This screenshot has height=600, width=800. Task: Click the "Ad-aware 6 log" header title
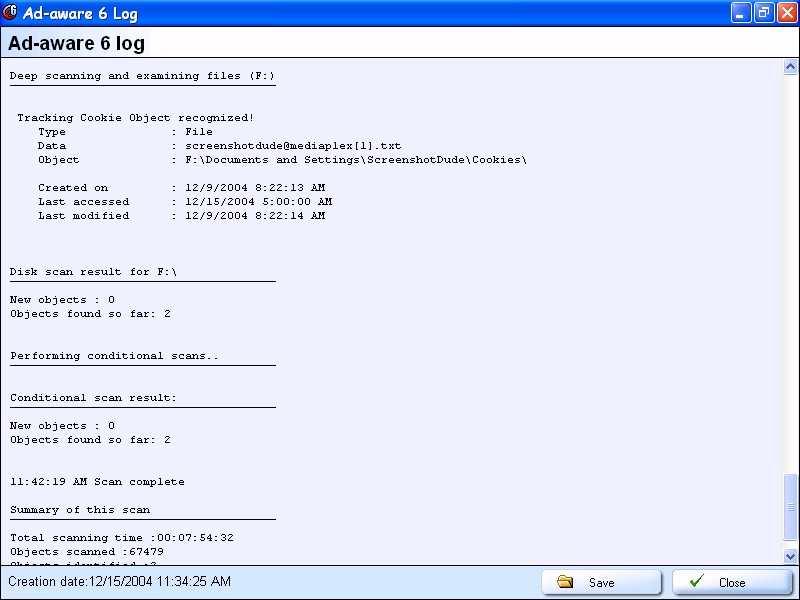click(77, 43)
